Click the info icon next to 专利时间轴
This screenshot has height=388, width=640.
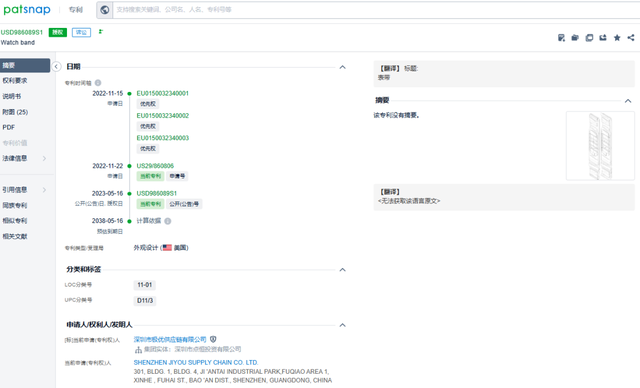98,83
